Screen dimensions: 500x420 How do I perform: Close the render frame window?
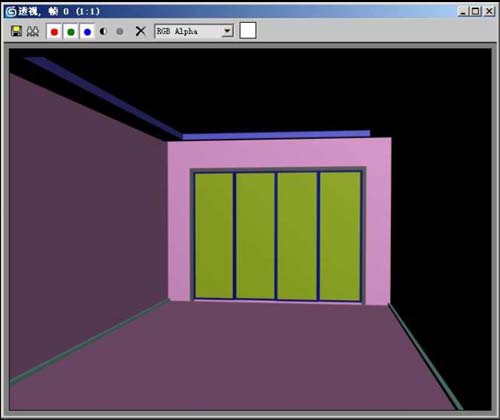(489, 12)
